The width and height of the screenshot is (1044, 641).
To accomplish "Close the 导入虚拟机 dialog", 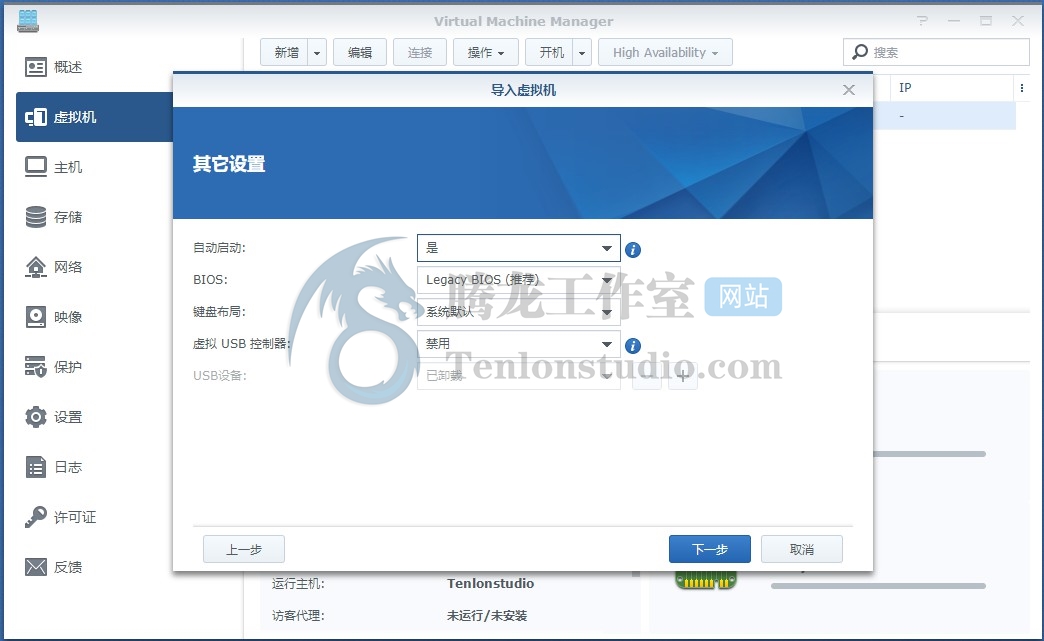I will [848, 90].
